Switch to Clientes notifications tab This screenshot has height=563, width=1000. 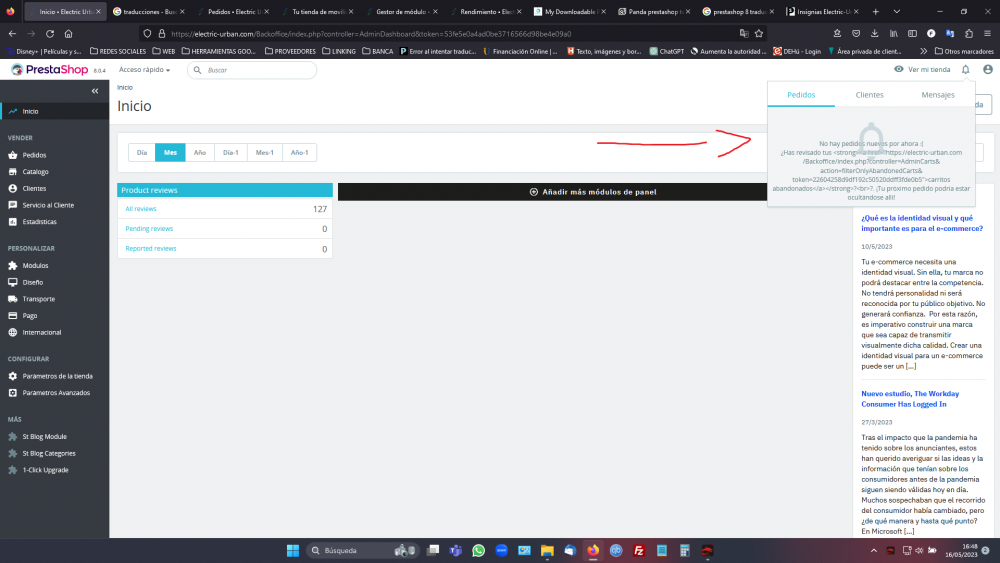(x=869, y=94)
